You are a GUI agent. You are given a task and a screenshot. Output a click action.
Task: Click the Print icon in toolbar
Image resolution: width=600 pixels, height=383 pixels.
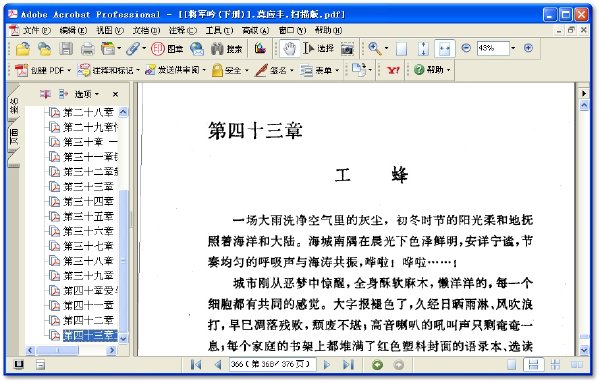(x=87, y=49)
